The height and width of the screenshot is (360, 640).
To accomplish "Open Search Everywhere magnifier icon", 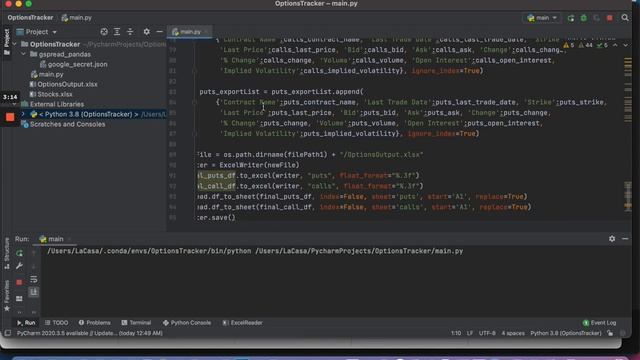I will pos(625,18).
